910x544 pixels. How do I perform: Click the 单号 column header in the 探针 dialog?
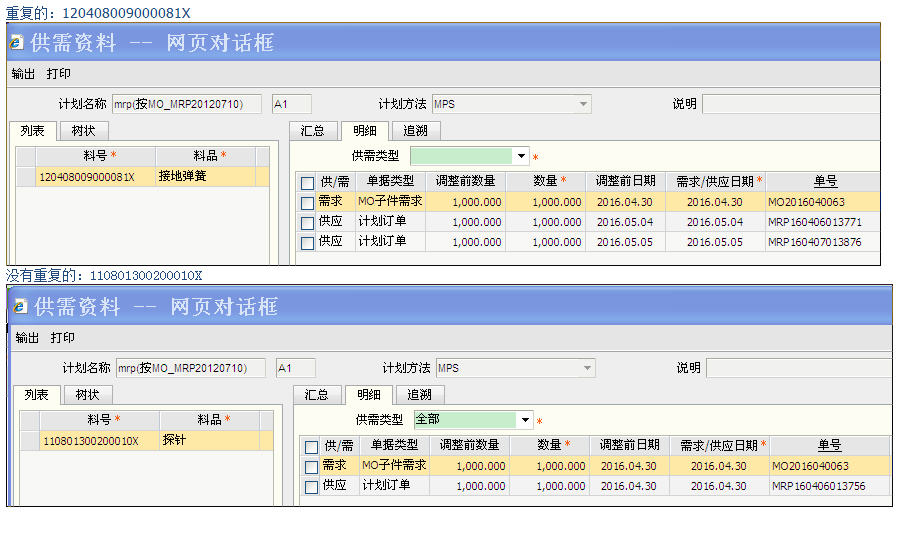[829, 446]
